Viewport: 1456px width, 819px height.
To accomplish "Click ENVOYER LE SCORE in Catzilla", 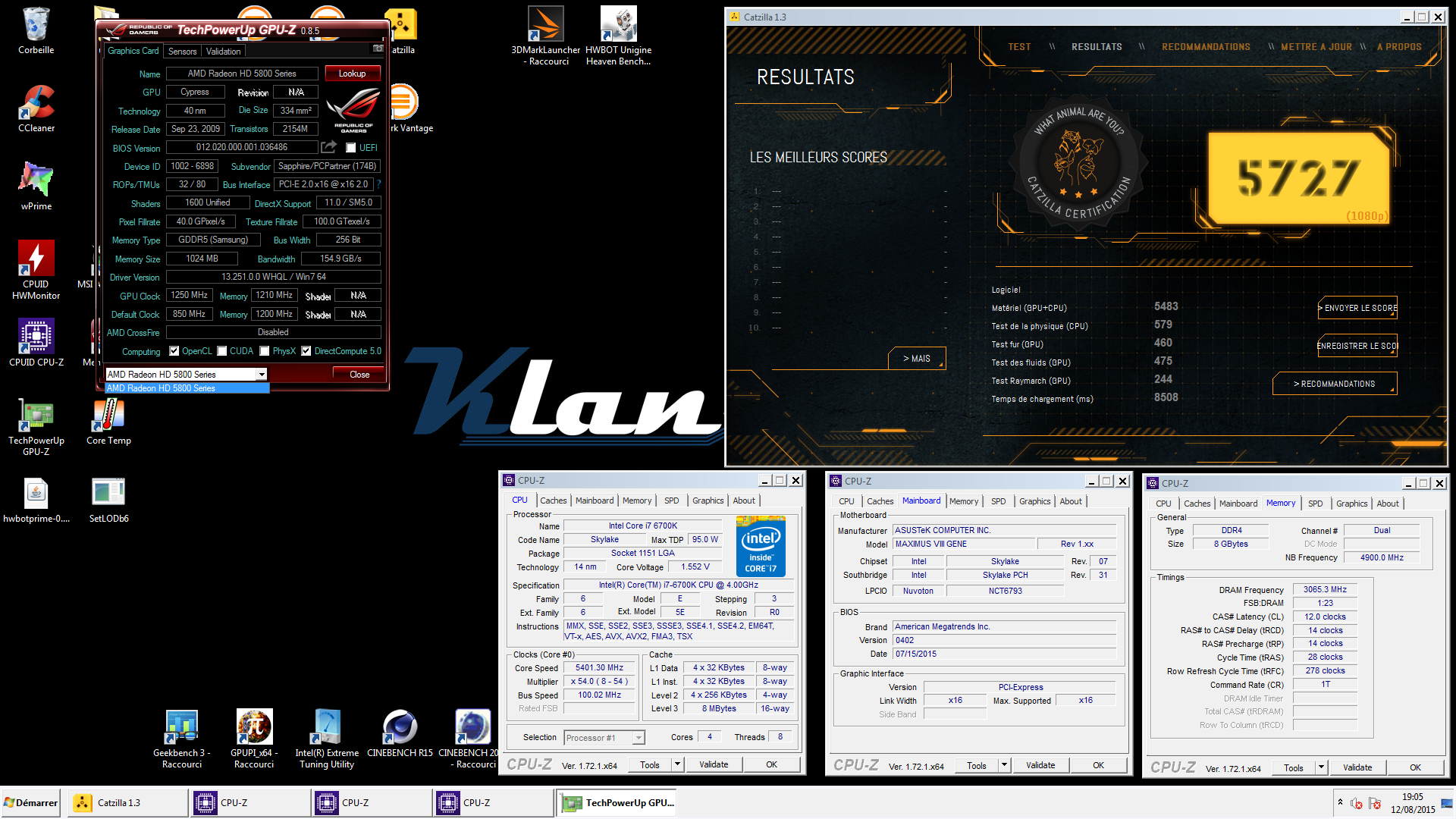I will coord(1357,308).
